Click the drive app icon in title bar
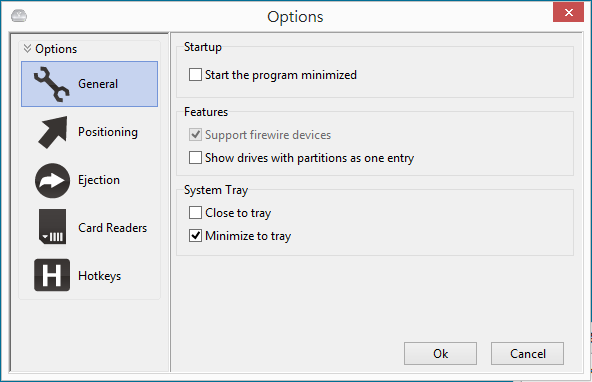 [19, 16]
